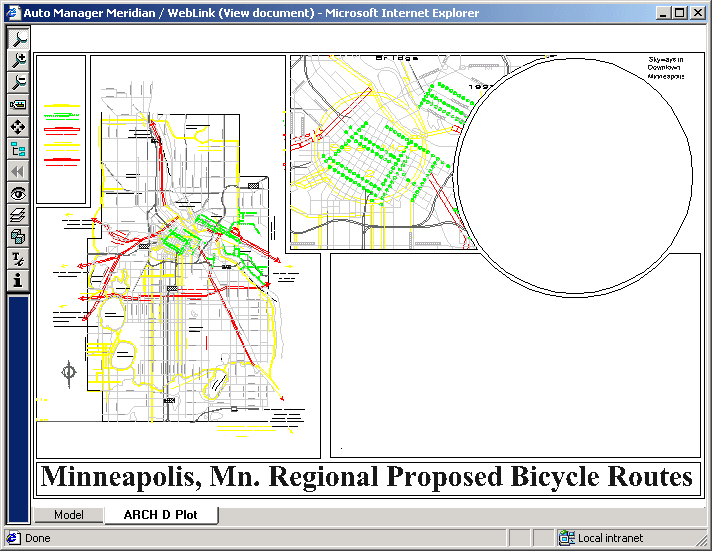Click the large circular magnifier viewport
This screenshot has height=551, width=712.
click(574, 176)
